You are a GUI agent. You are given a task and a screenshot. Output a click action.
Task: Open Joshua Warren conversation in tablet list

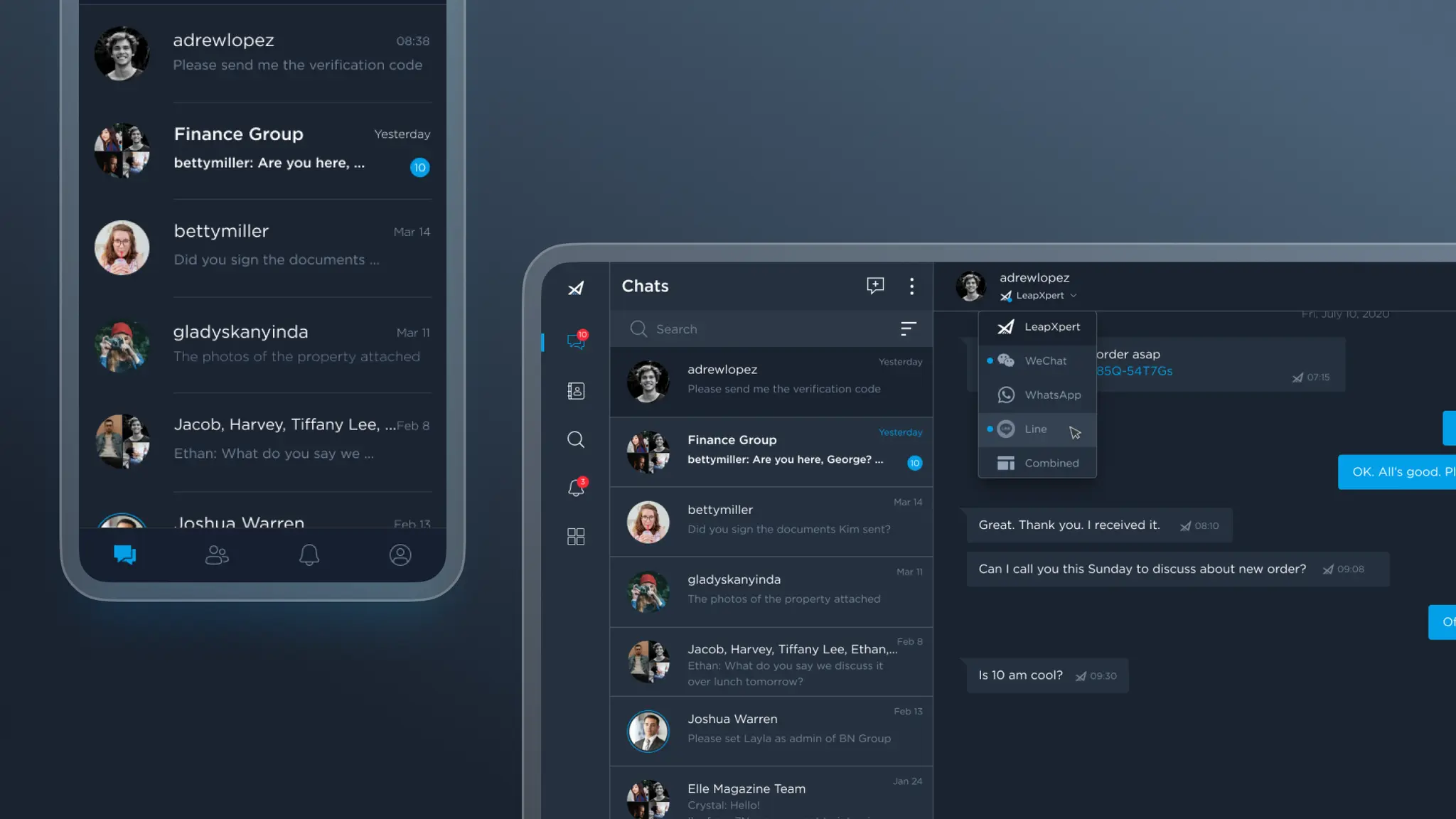click(771, 730)
